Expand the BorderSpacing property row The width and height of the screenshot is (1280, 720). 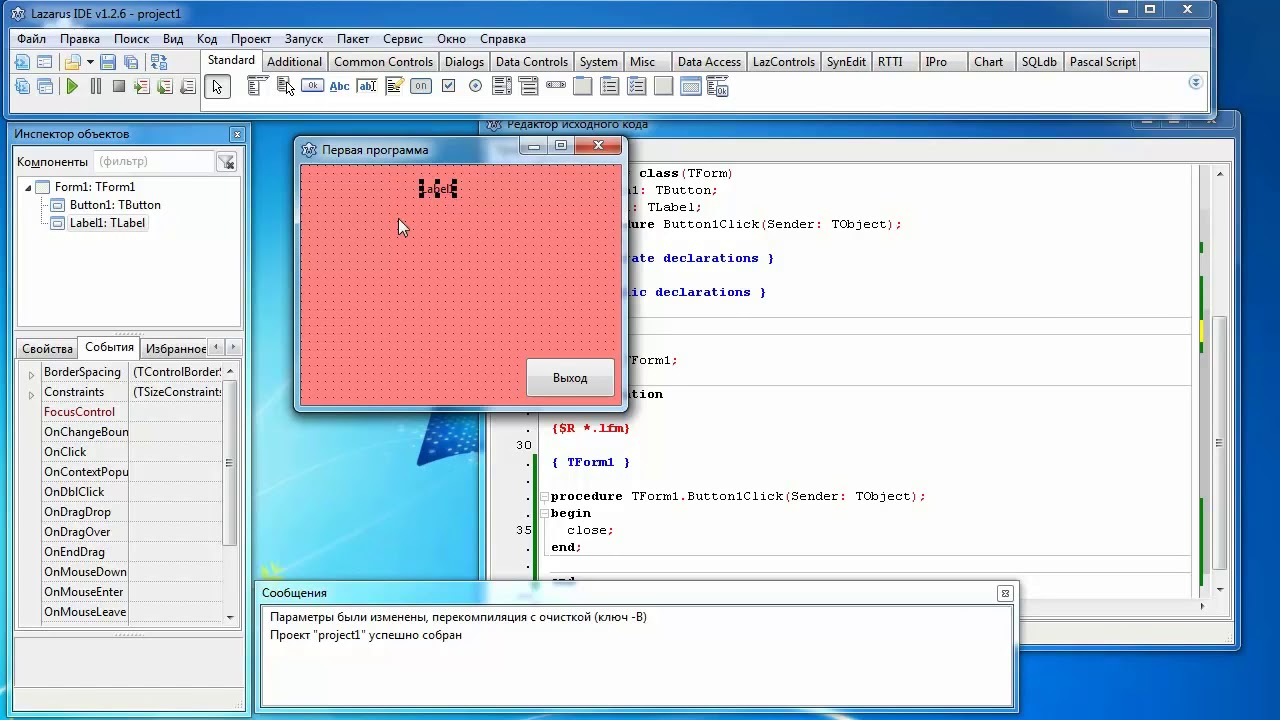31,375
